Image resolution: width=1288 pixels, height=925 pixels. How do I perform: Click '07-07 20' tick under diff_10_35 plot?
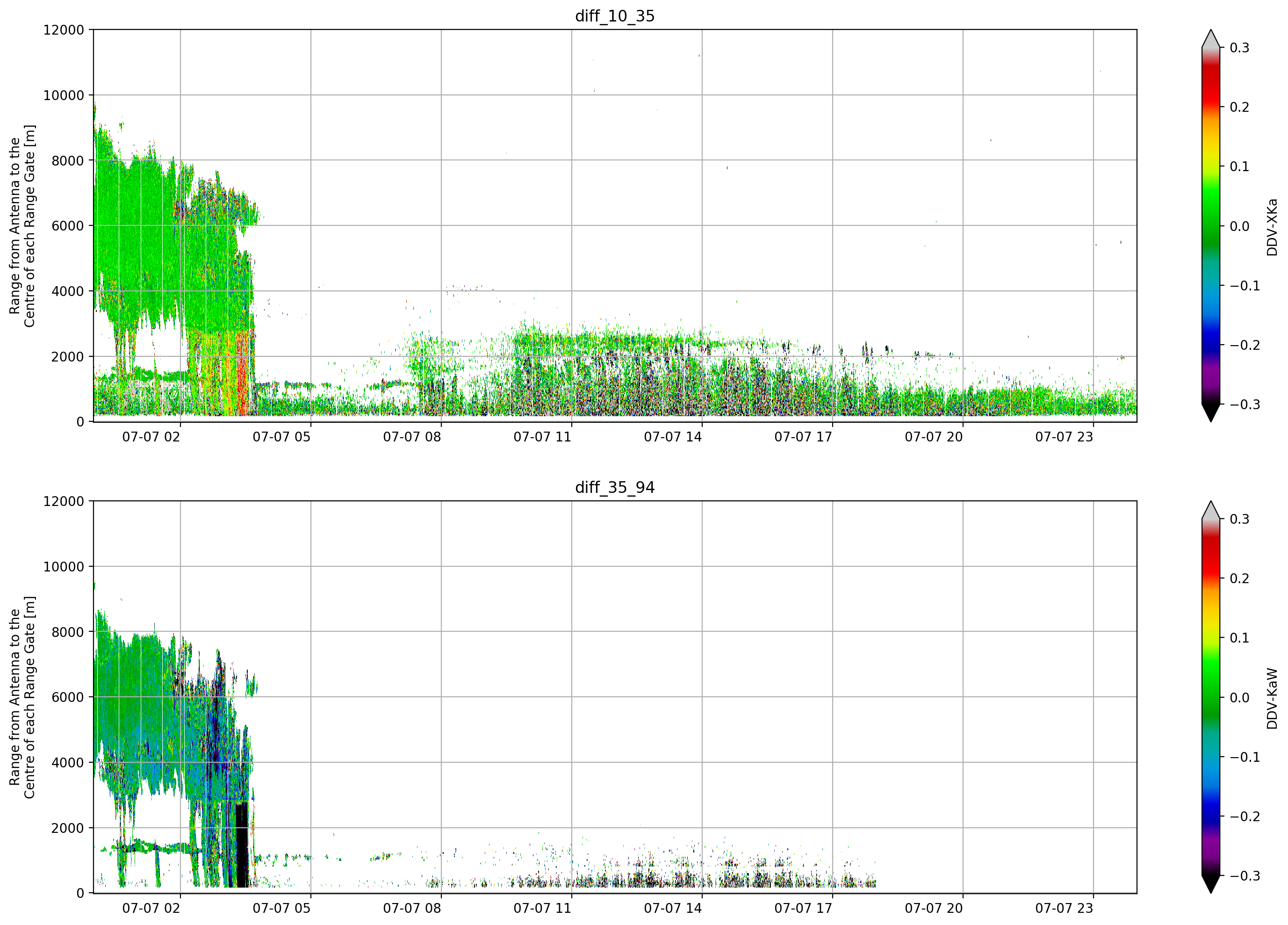click(934, 437)
